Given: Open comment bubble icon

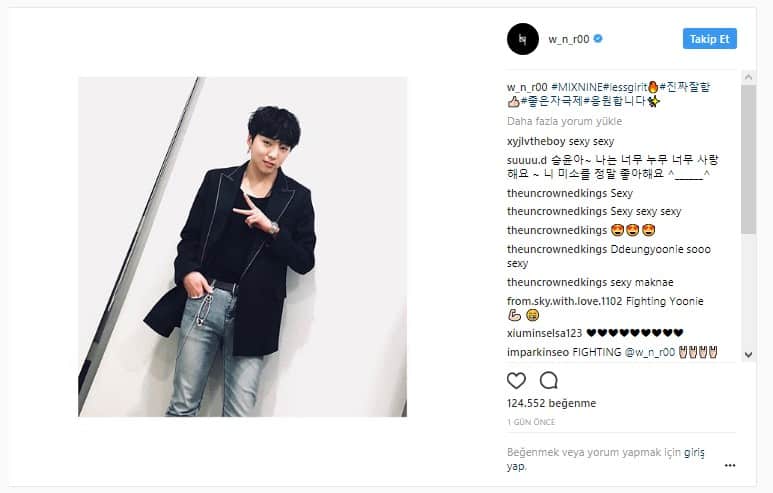Looking at the screenshot, I should click(548, 381).
